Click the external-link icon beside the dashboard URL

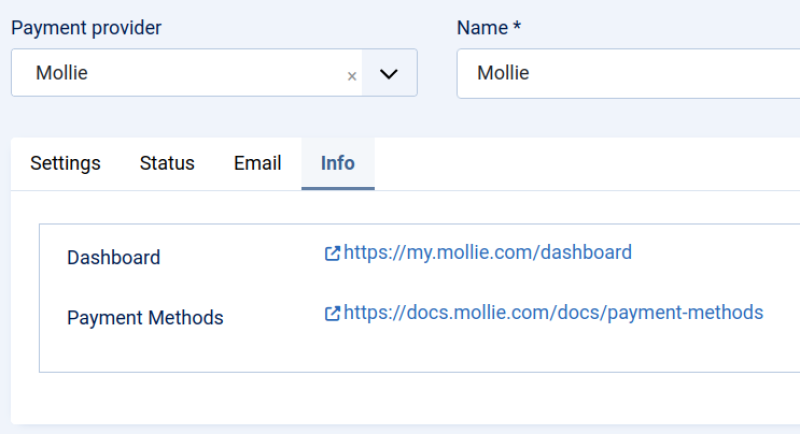[x=332, y=253]
